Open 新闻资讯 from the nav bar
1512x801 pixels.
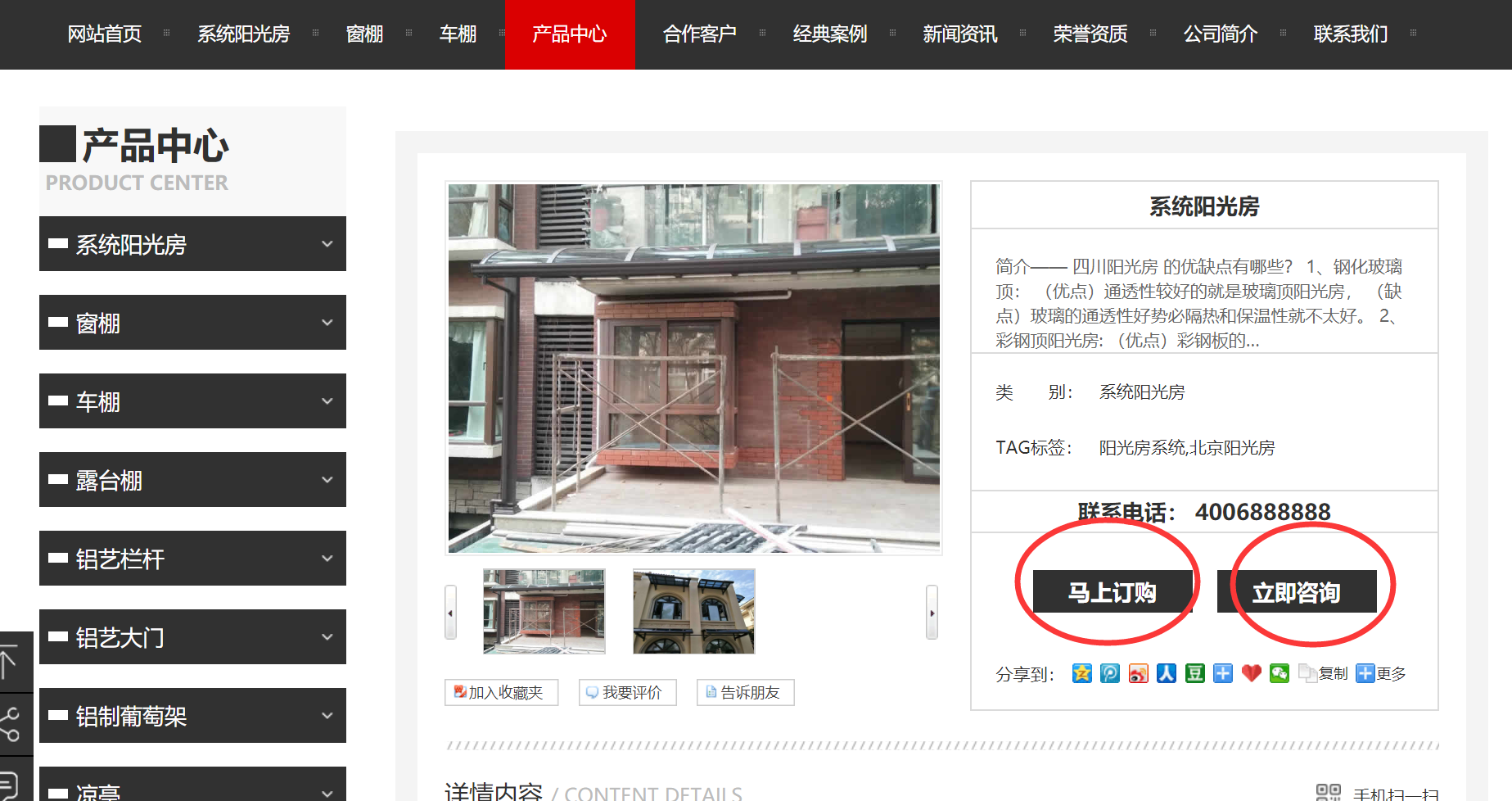coord(959,34)
